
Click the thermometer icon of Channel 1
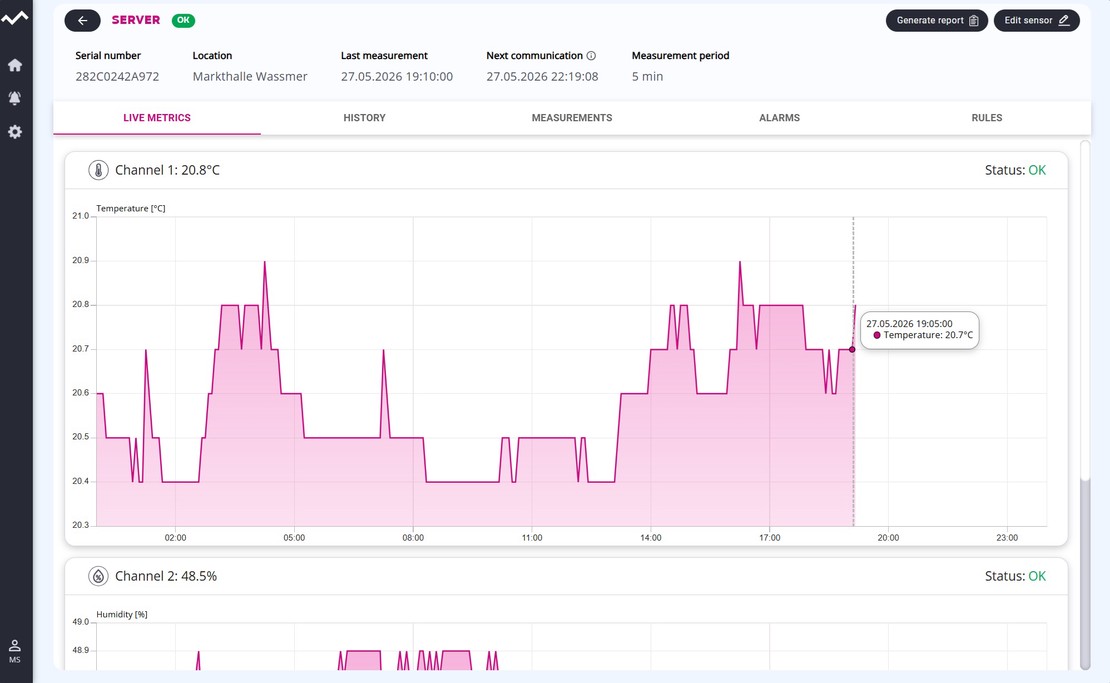(x=98, y=170)
